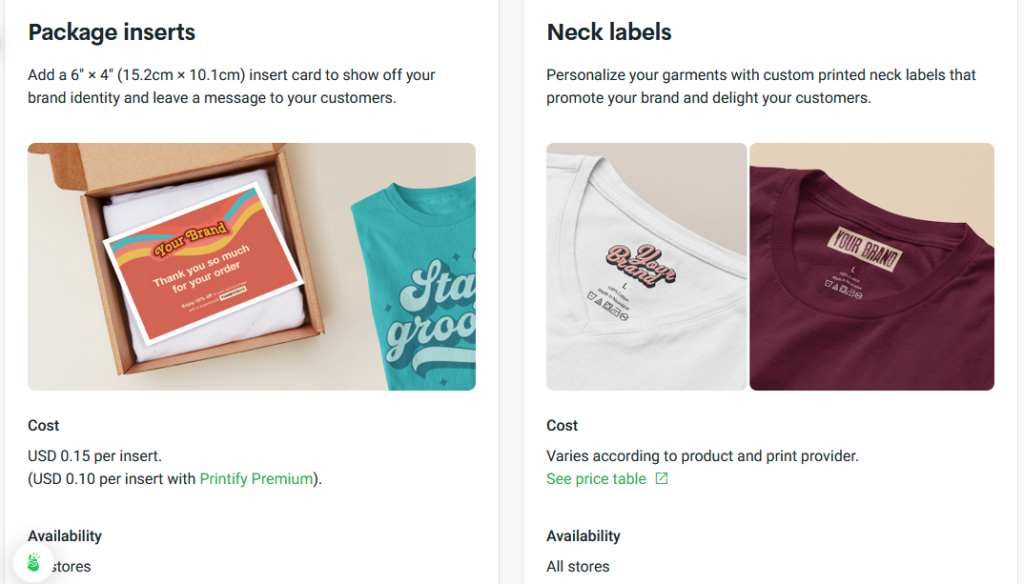Click the white shirt neck label photo
Viewport: 1024px width, 584px height.
point(646,265)
